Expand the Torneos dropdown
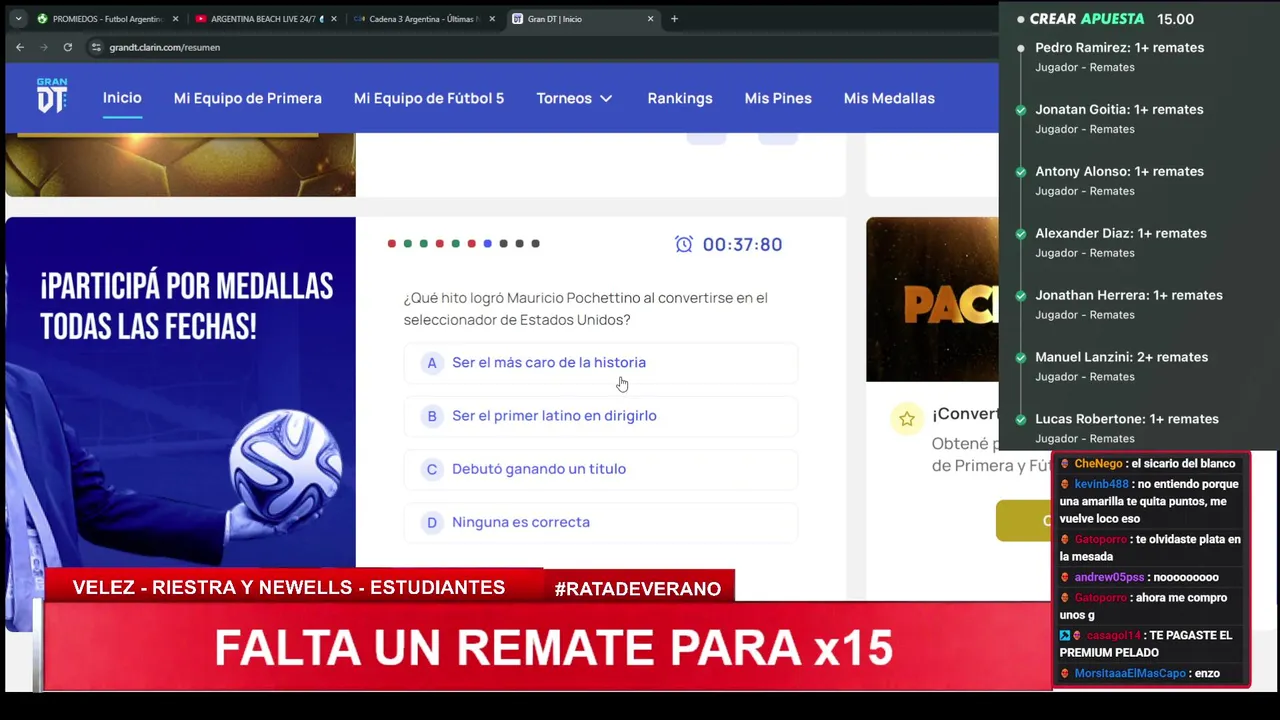 click(x=575, y=98)
